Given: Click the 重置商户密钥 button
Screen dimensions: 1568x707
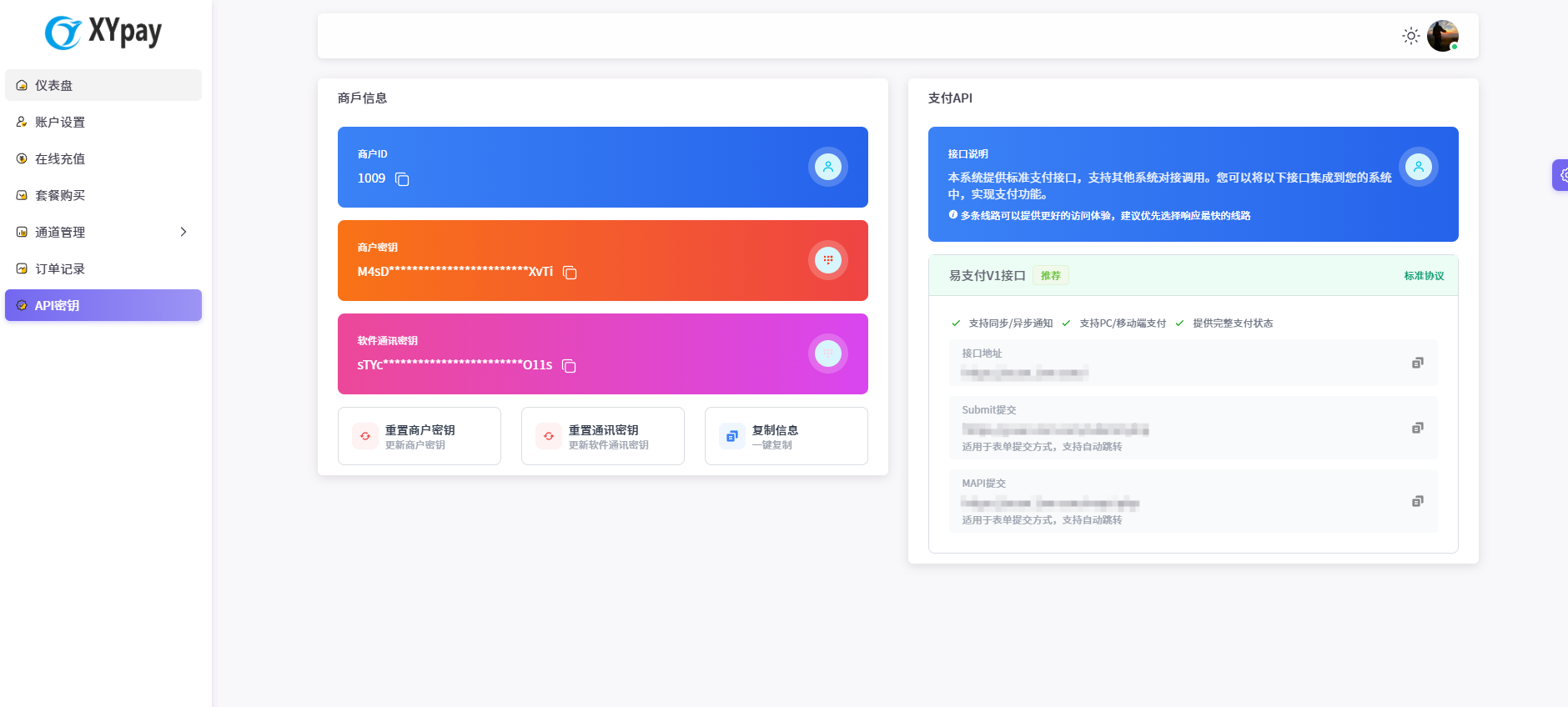Looking at the screenshot, I should coord(420,436).
